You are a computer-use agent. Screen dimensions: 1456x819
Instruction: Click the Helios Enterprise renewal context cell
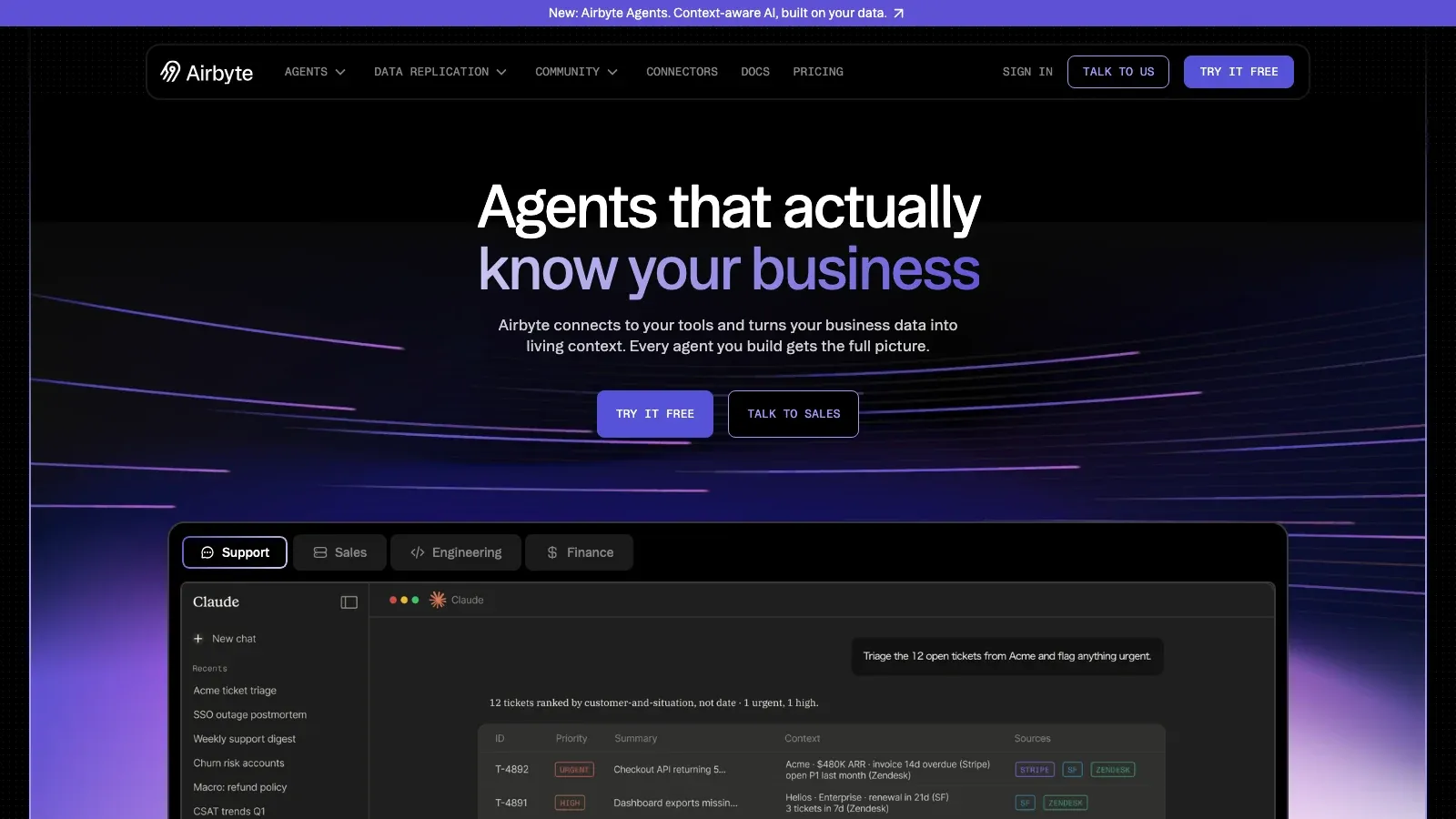[867, 803]
